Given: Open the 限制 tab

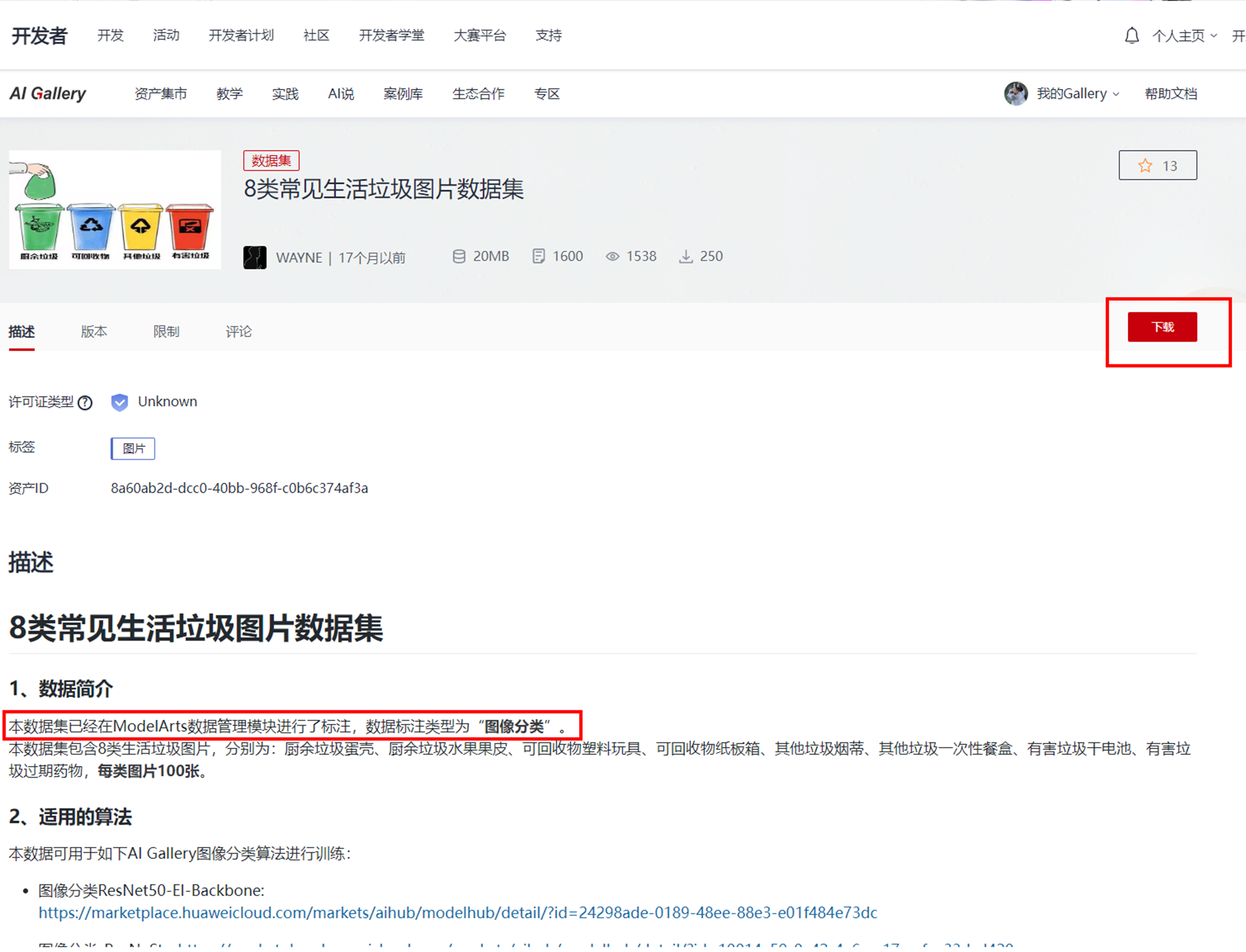Looking at the screenshot, I should (166, 331).
